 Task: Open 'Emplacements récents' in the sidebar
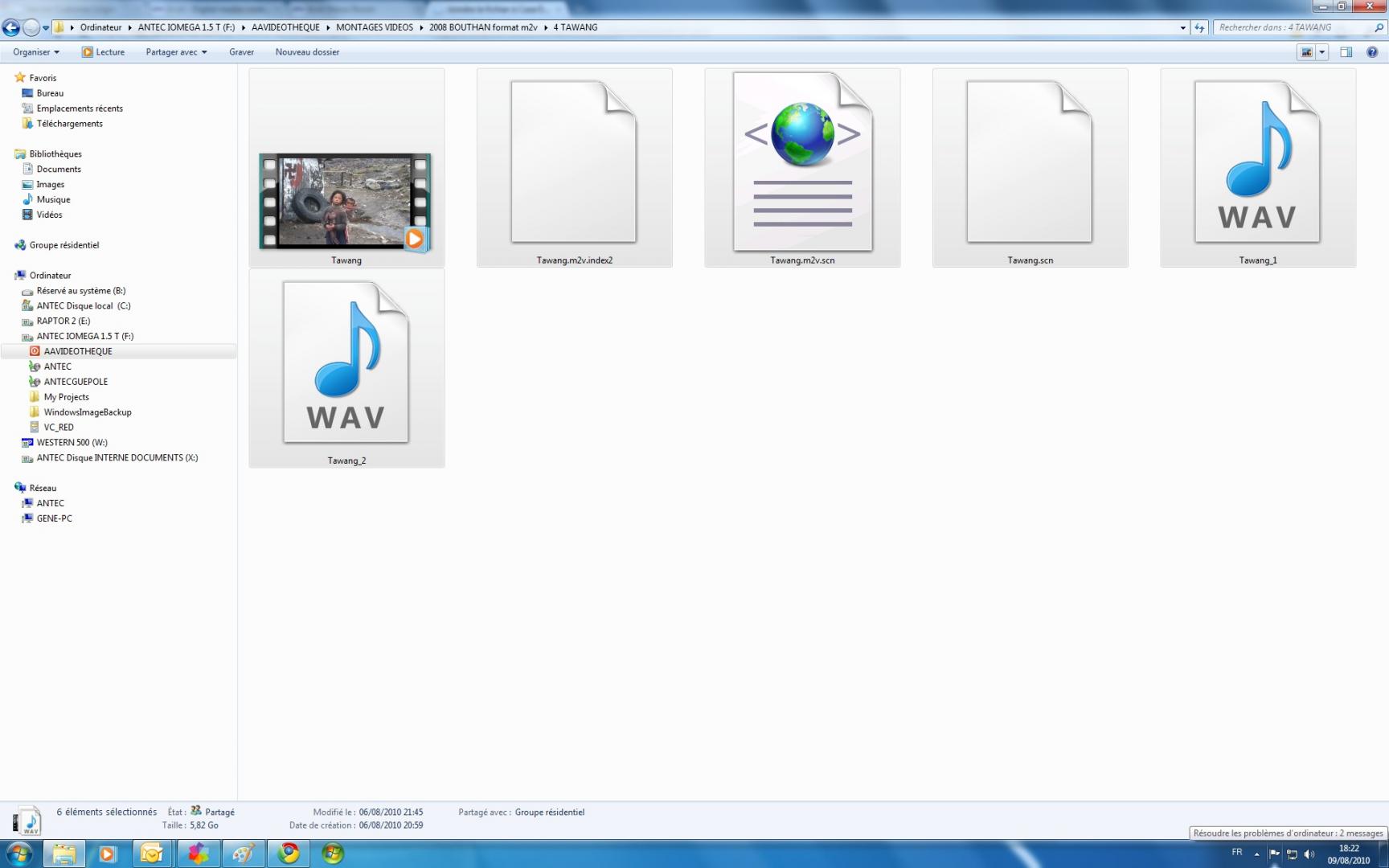click(80, 108)
